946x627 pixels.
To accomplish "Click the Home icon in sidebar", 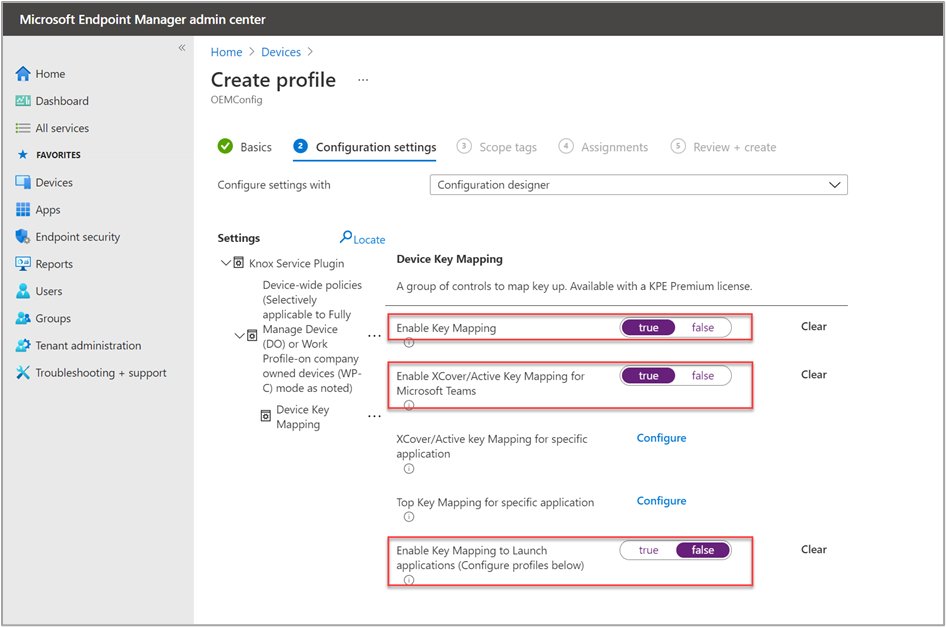I will pos(23,74).
